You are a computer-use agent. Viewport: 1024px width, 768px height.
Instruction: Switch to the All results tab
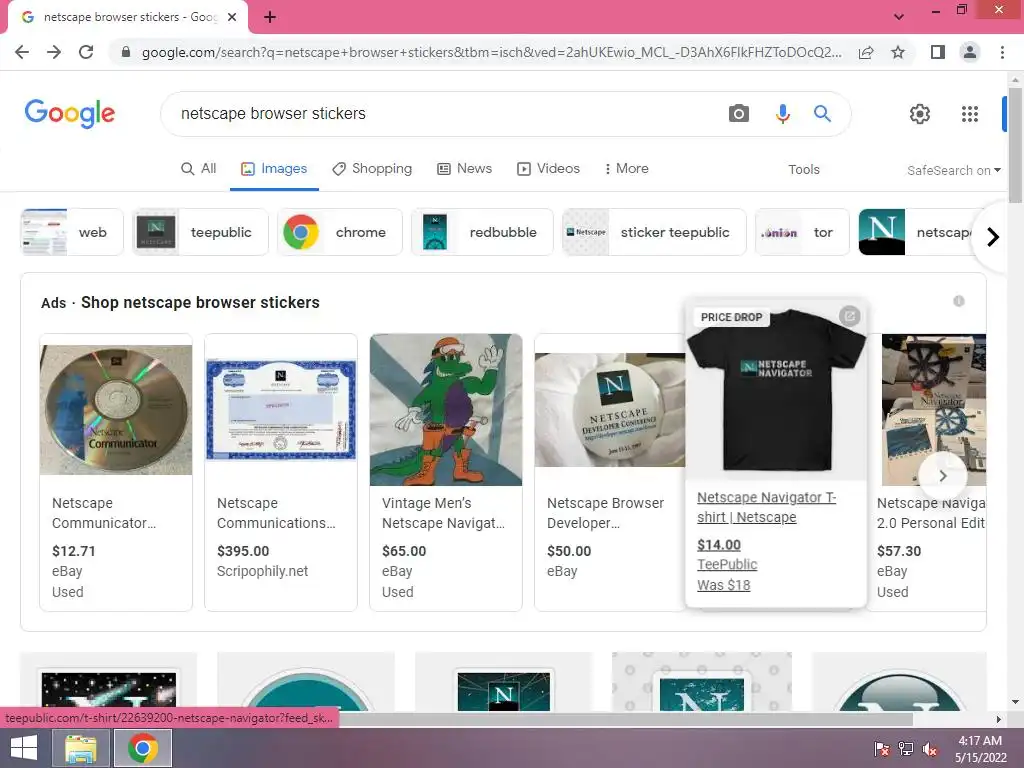click(199, 168)
